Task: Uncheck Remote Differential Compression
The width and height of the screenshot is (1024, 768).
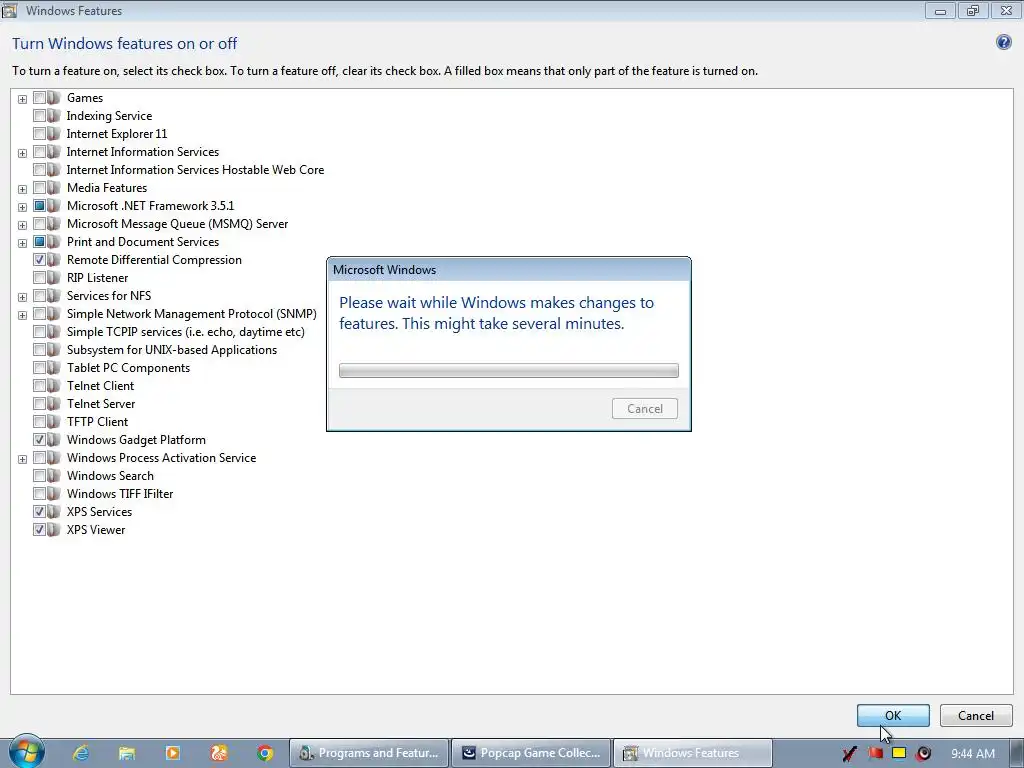Action: [39, 260]
